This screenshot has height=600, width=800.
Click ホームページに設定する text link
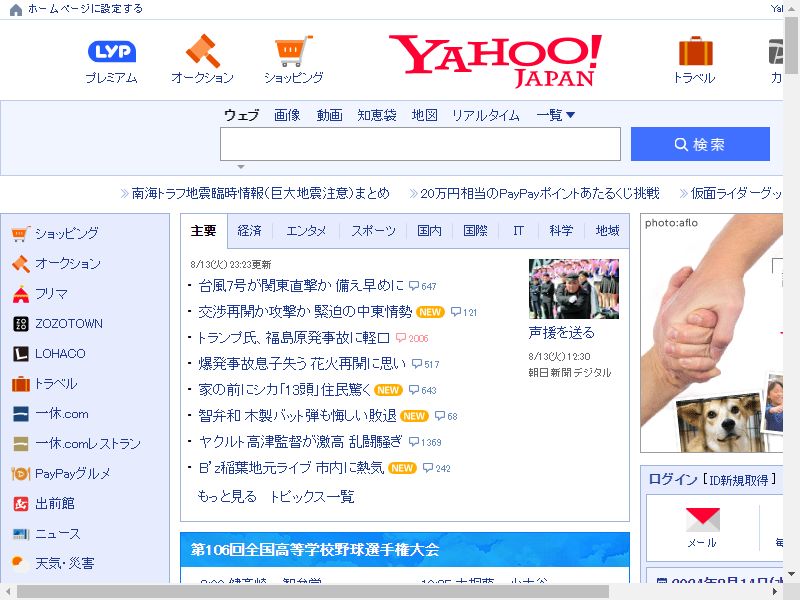pyautogui.click(x=85, y=9)
